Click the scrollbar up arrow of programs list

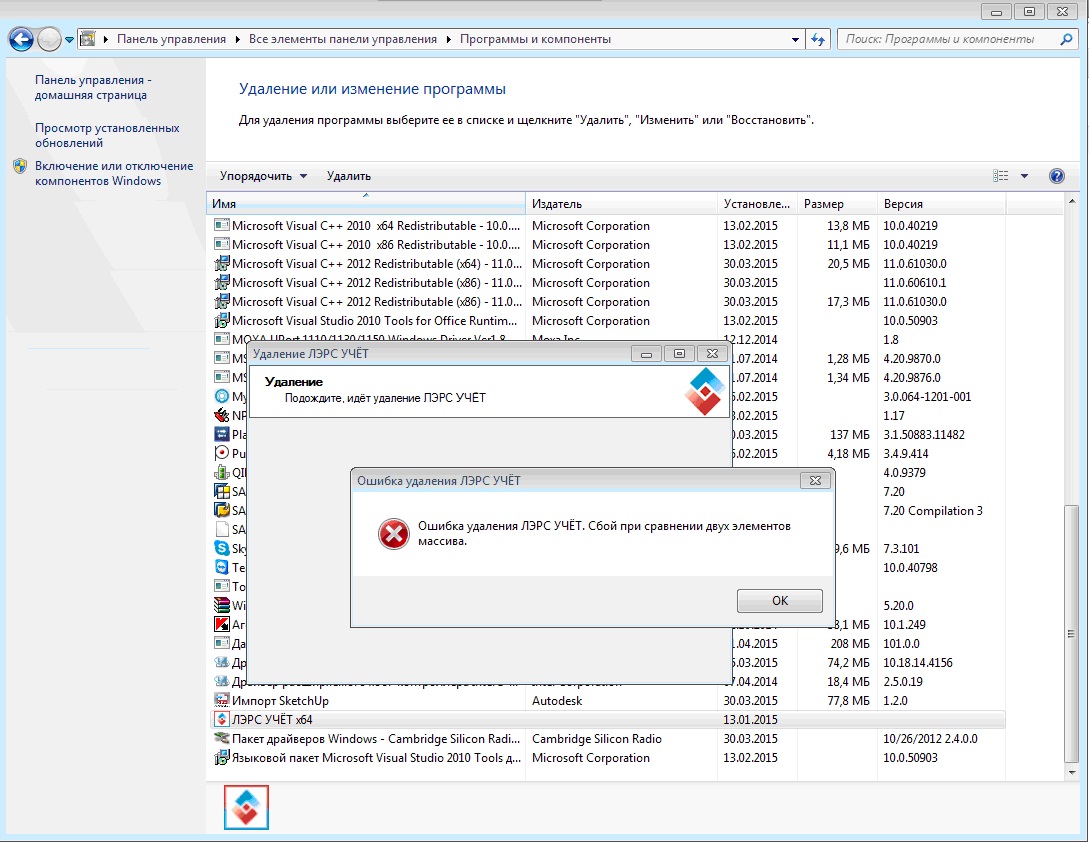pos(1071,201)
